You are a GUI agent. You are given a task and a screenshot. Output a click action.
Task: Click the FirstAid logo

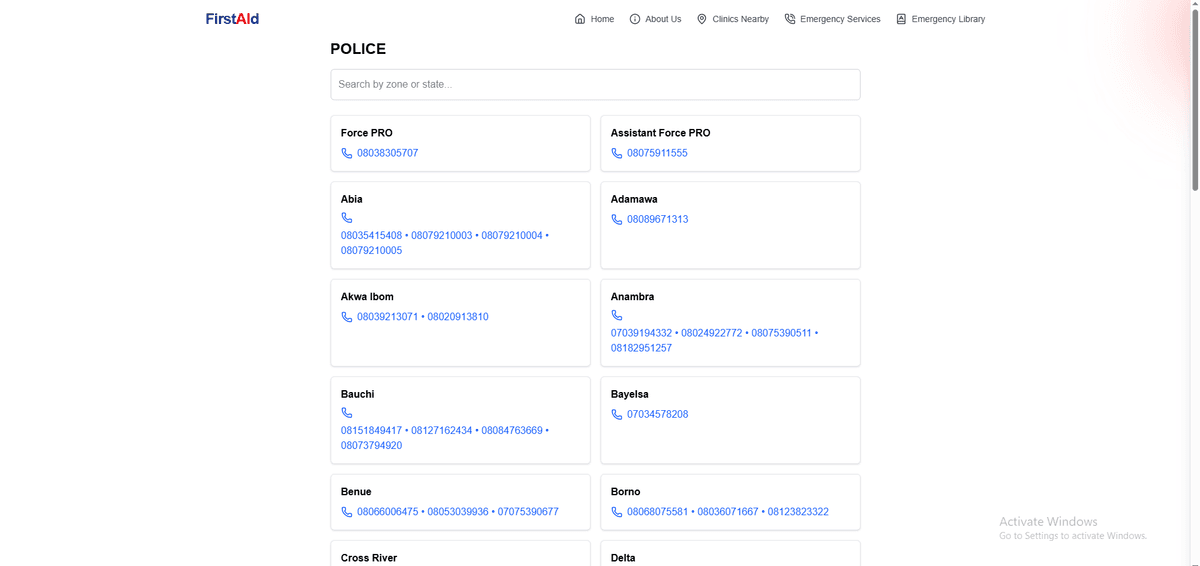[x=232, y=19]
